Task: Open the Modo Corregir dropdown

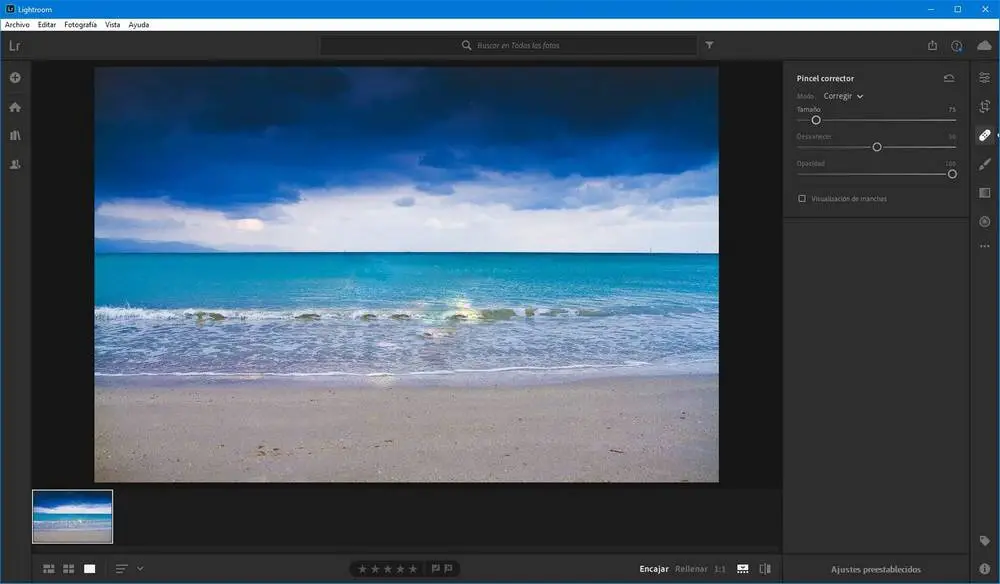Action: point(843,96)
